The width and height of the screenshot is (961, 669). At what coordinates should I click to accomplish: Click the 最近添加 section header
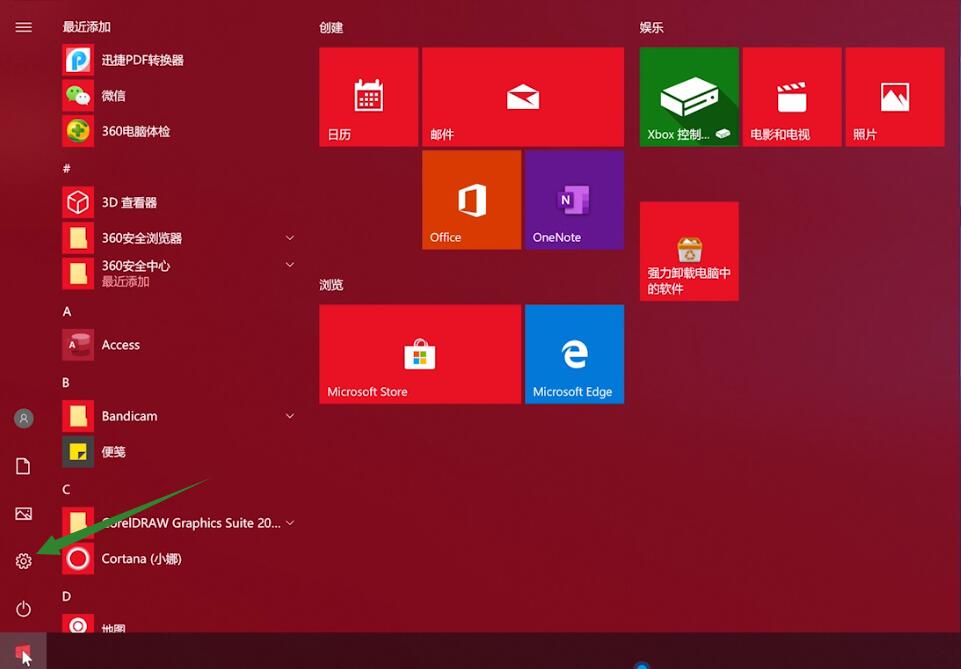(x=86, y=27)
